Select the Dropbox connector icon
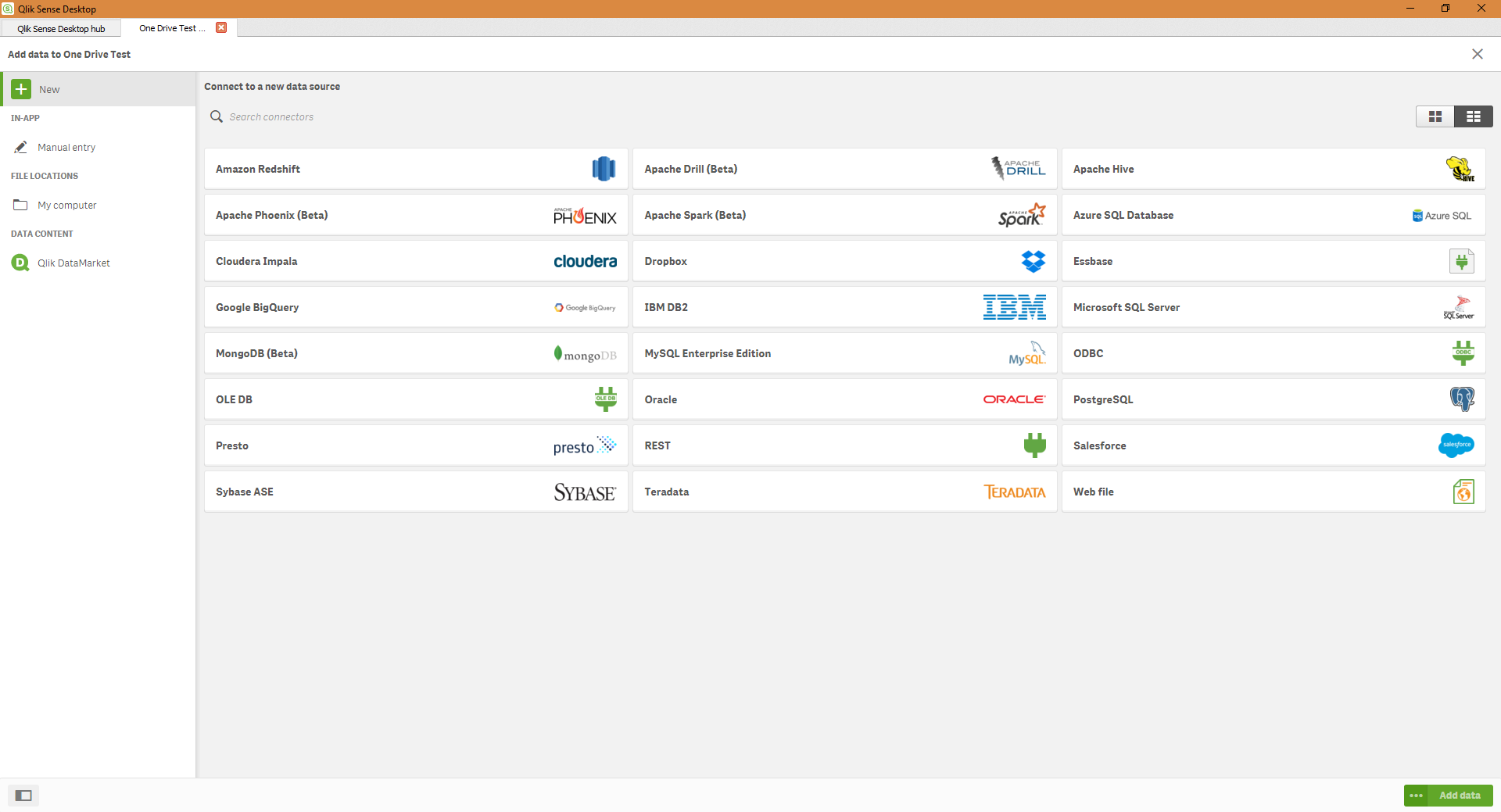The height and width of the screenshot is (812, 1501). point(1033,261)
